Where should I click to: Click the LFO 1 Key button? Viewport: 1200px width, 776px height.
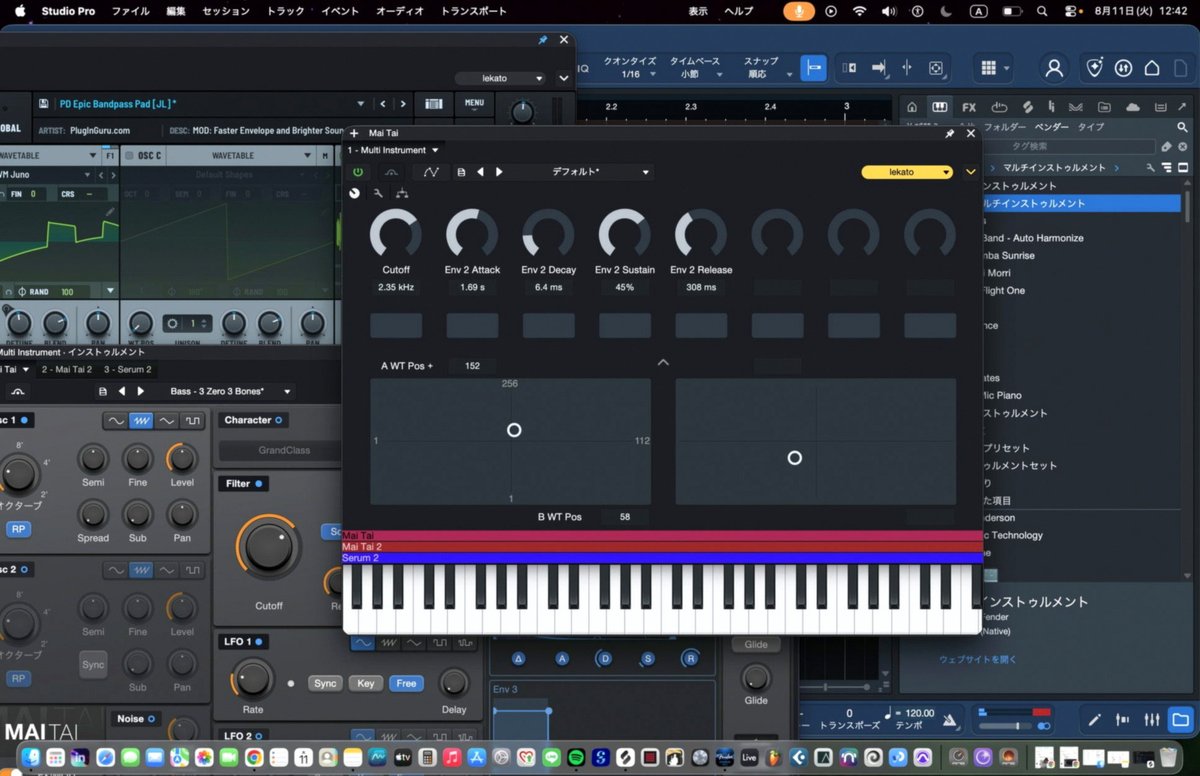[x=365, y=683]
